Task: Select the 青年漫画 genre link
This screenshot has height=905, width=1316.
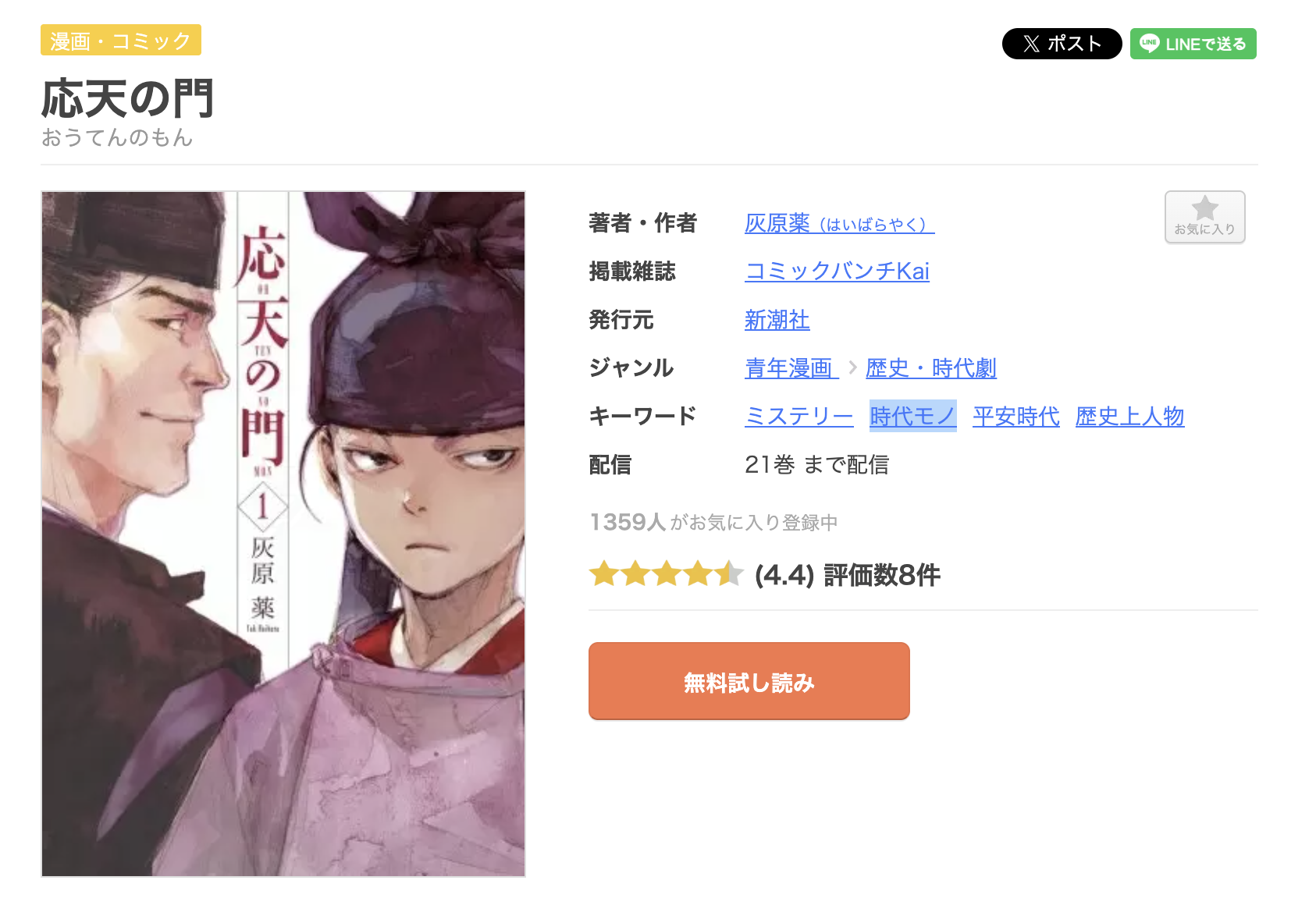Action: (x=791, y=368)
